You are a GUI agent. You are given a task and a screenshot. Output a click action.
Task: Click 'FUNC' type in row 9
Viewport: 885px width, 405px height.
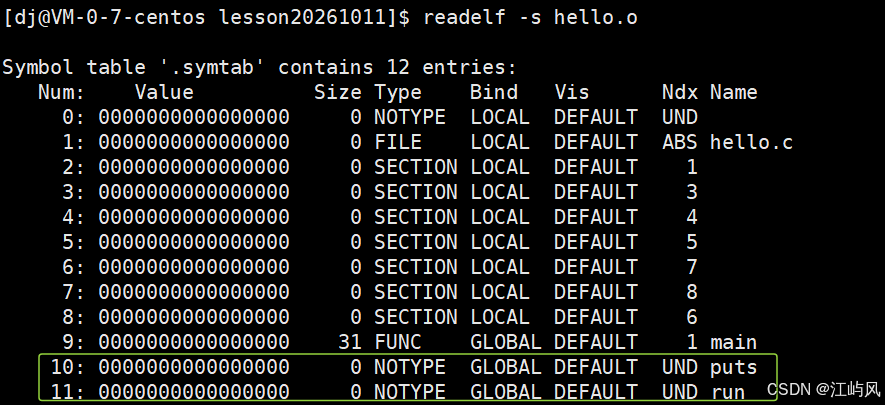point(398,342)
